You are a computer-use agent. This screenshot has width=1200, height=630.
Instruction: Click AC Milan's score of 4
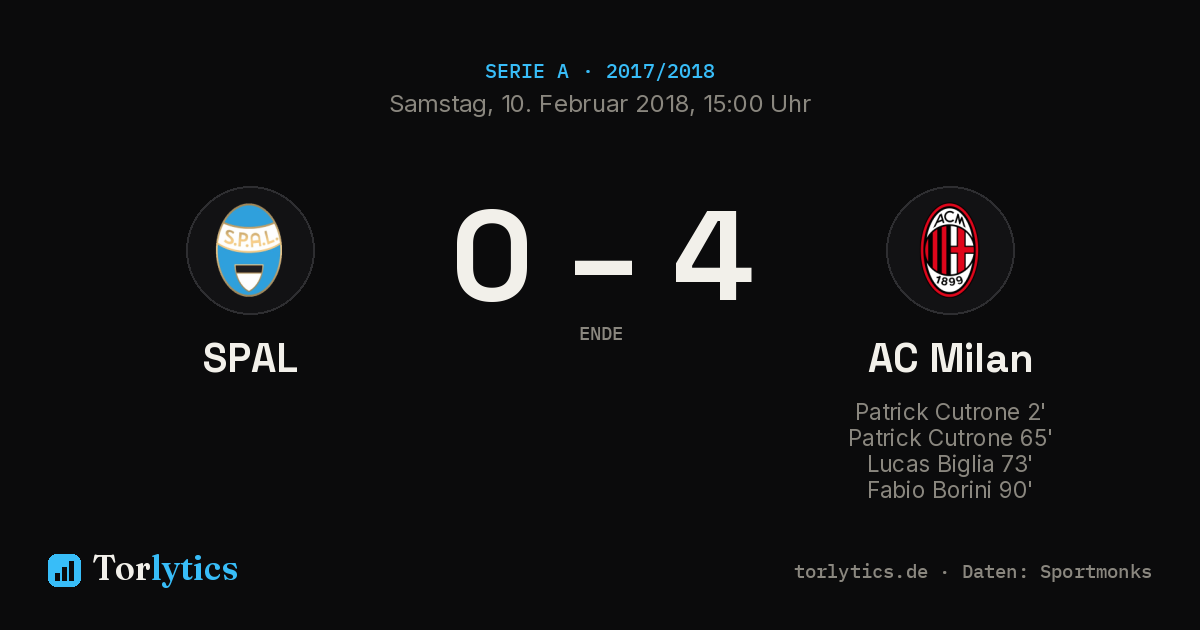click(x=712, y=256)
